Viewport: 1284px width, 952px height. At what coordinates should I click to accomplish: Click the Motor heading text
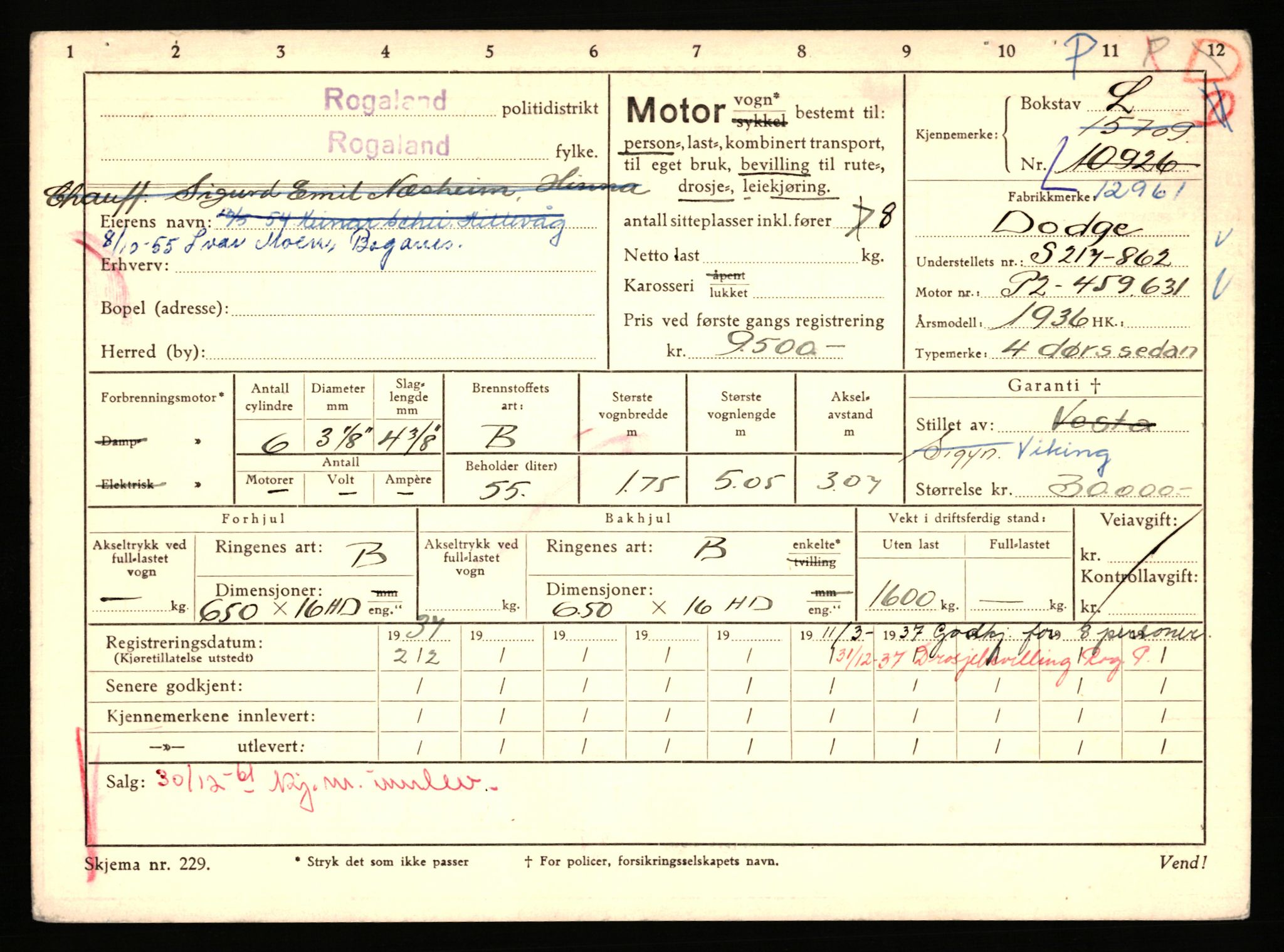pos(675,111)
